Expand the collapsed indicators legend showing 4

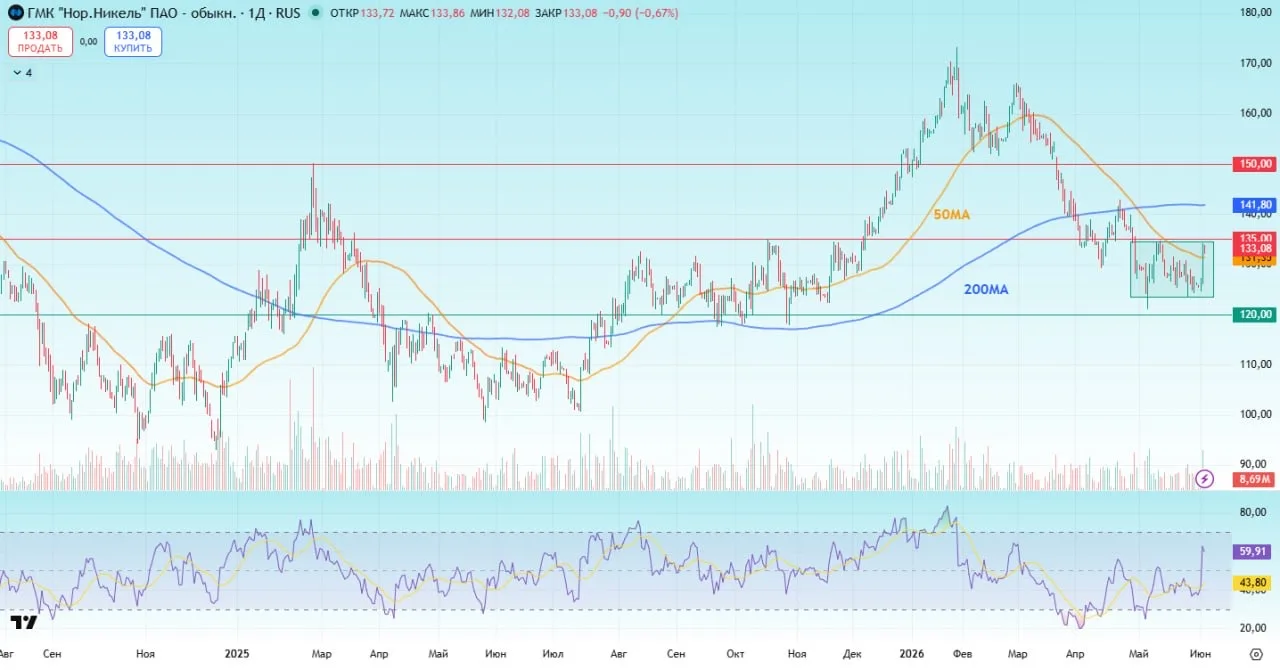point(23,73)
